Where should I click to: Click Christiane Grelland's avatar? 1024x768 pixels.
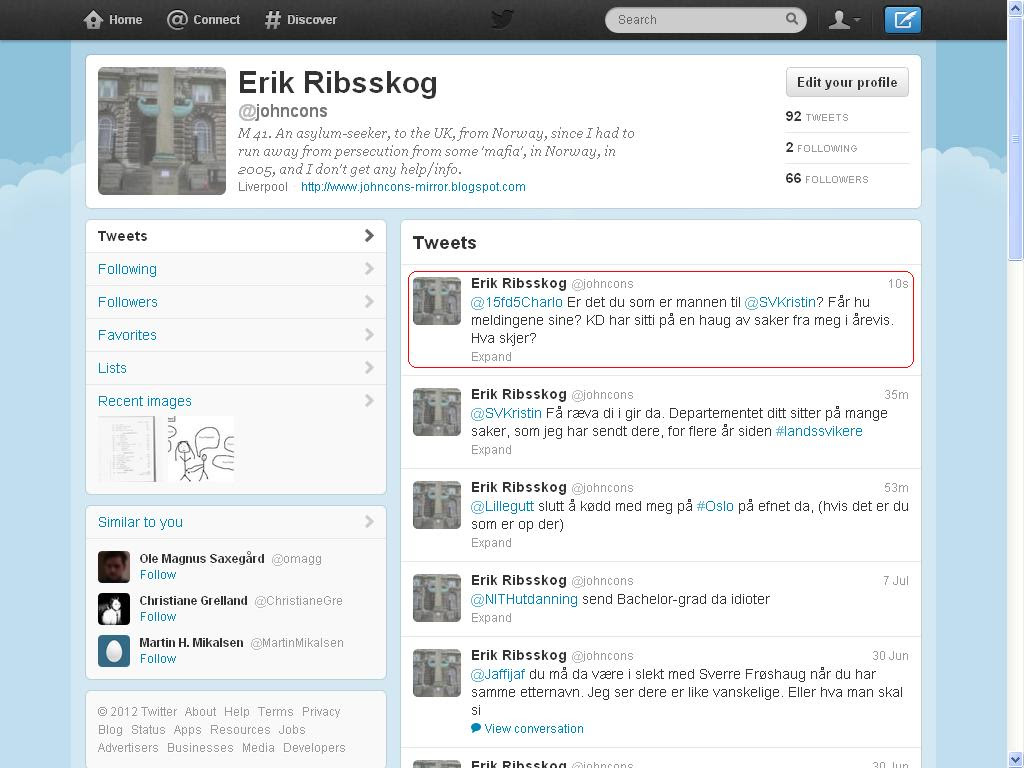click(114, 609)
